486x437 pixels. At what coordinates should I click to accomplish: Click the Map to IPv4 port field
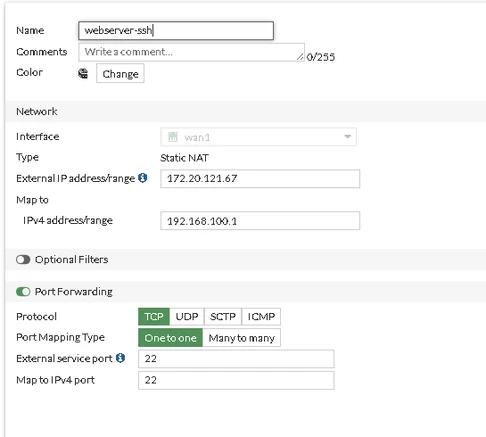coord(236,380)
